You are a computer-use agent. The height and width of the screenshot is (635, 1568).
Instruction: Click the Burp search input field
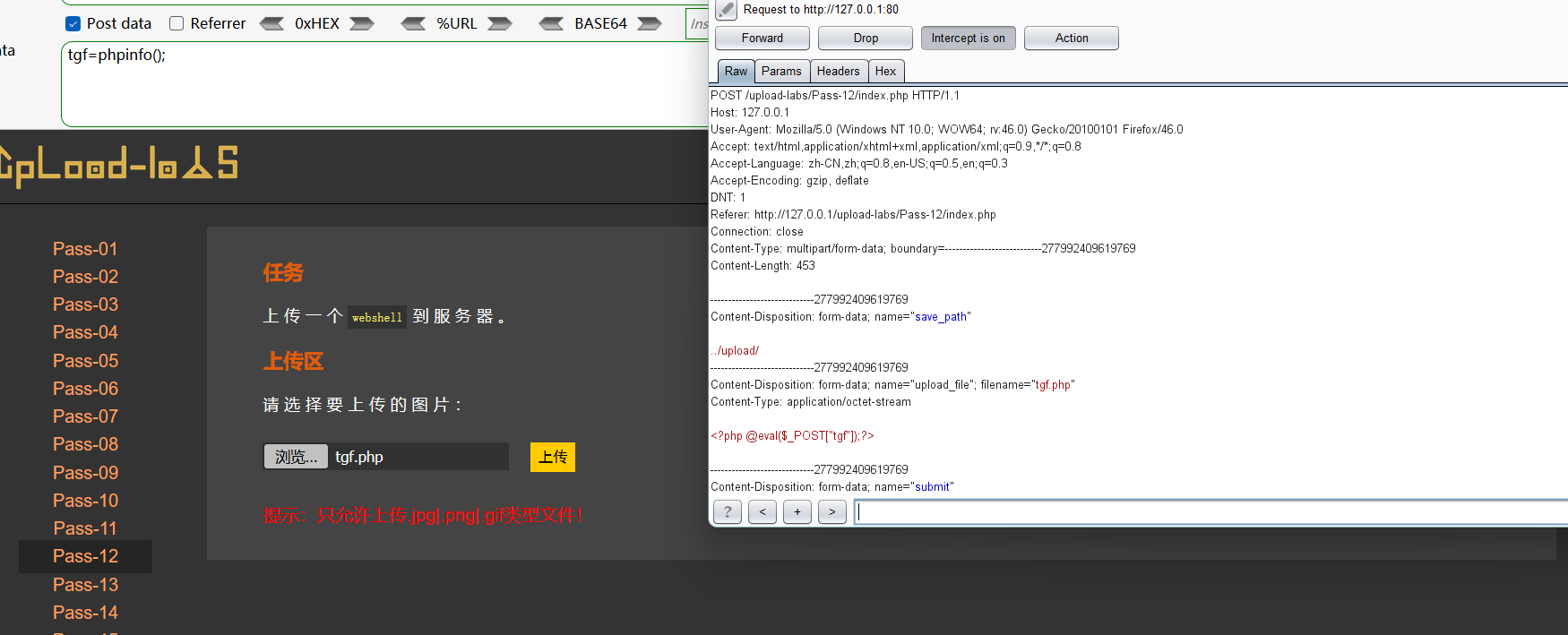(1210, 511)
